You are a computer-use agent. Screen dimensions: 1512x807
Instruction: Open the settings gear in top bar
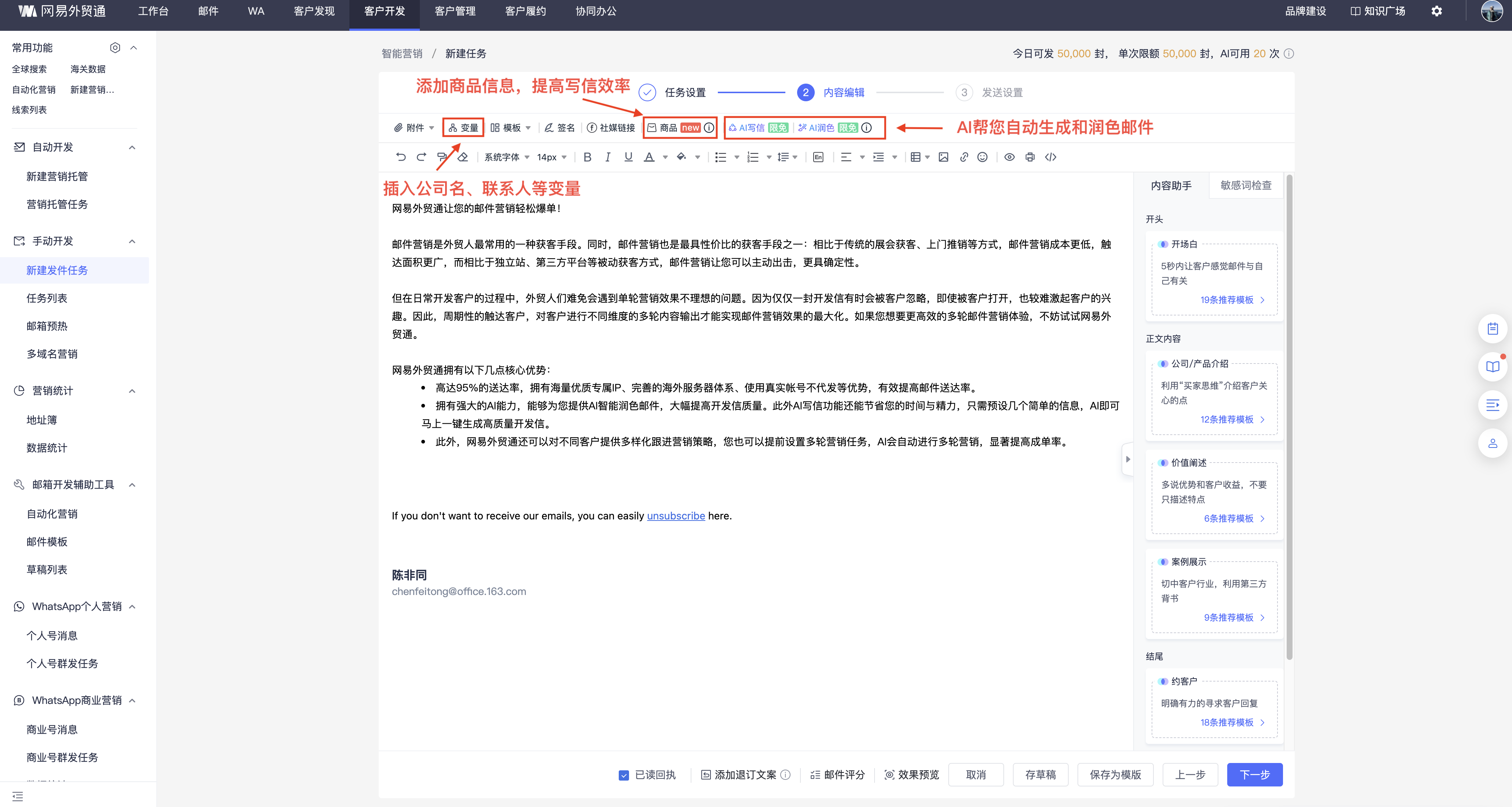pyautogui.click(x=1436, y=11)
